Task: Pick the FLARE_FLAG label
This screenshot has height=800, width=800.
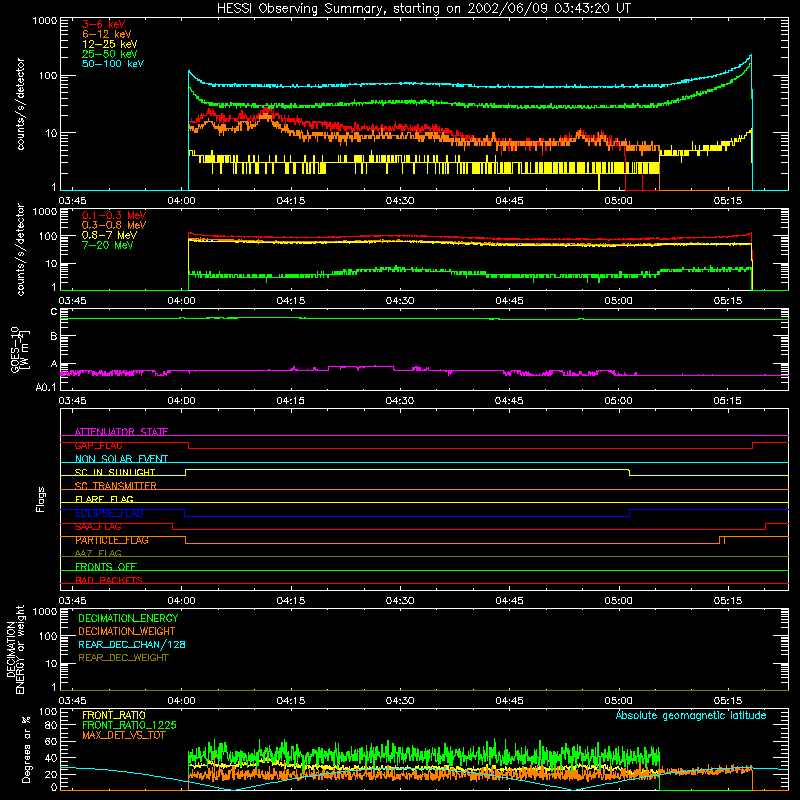Action: [104, 499]
